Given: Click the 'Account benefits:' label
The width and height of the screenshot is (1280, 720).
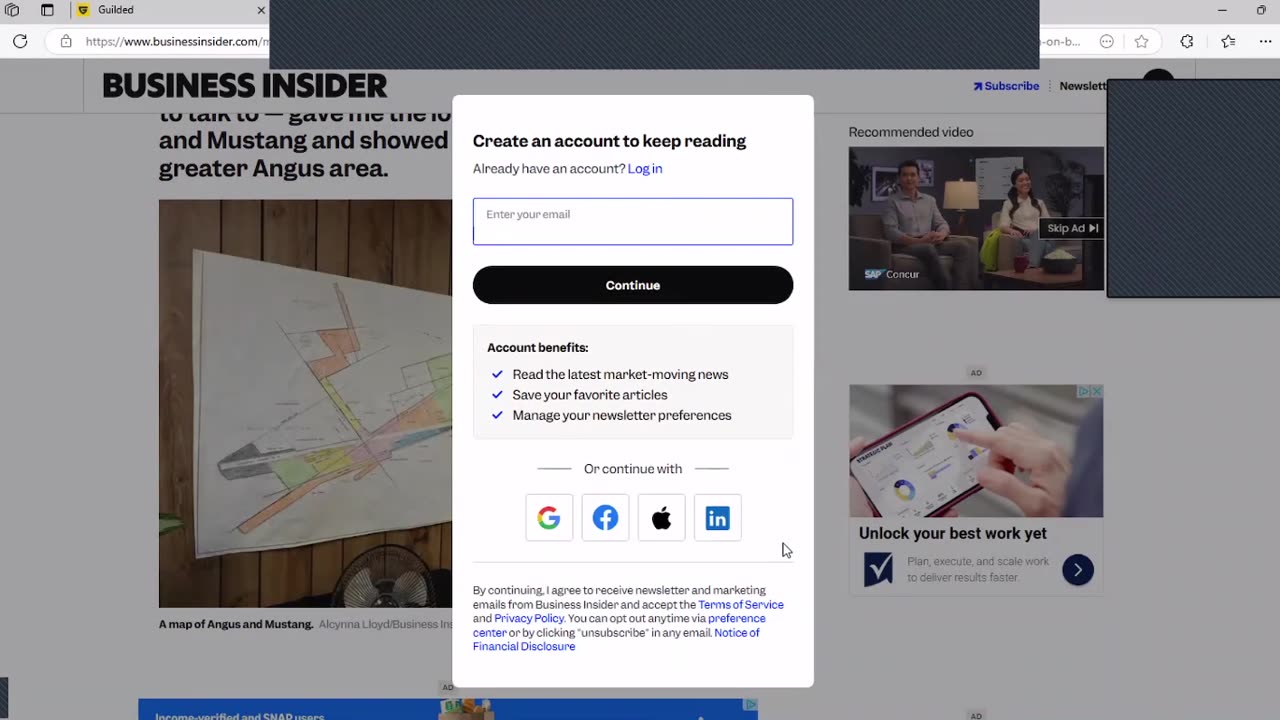Looking at the screenshot, I should pyautogui.click(x=537, y=348).
